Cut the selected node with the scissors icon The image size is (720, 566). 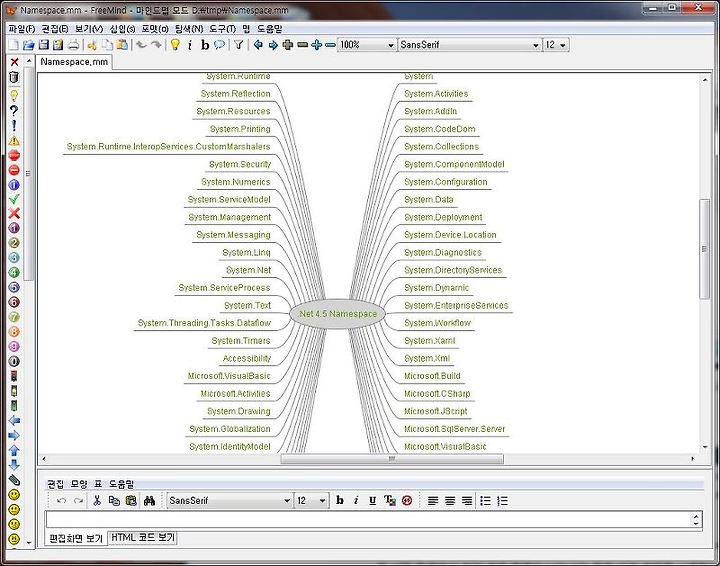[x=92, y=45]
